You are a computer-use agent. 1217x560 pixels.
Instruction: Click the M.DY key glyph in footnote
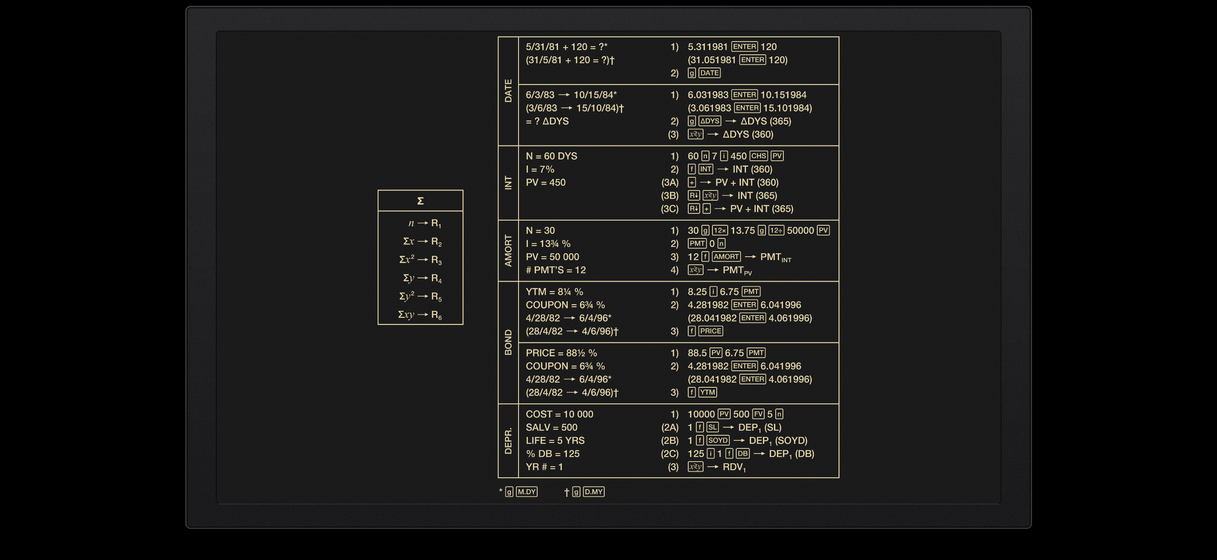point(527,491)
